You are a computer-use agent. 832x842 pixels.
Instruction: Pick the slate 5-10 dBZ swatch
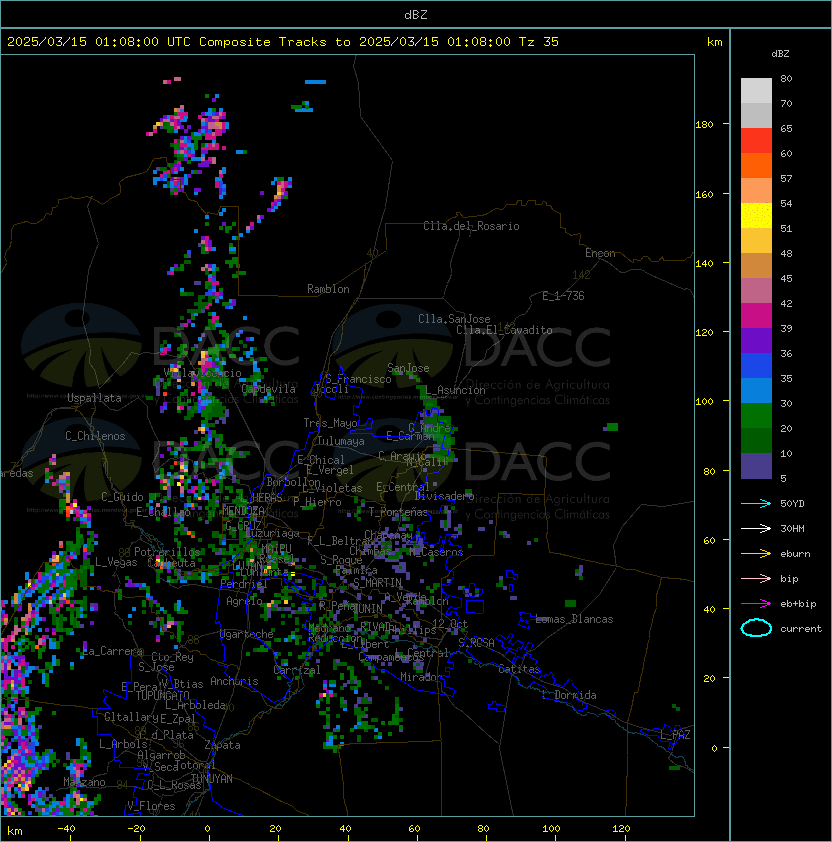pyautogui.click(x=756, y=466)
